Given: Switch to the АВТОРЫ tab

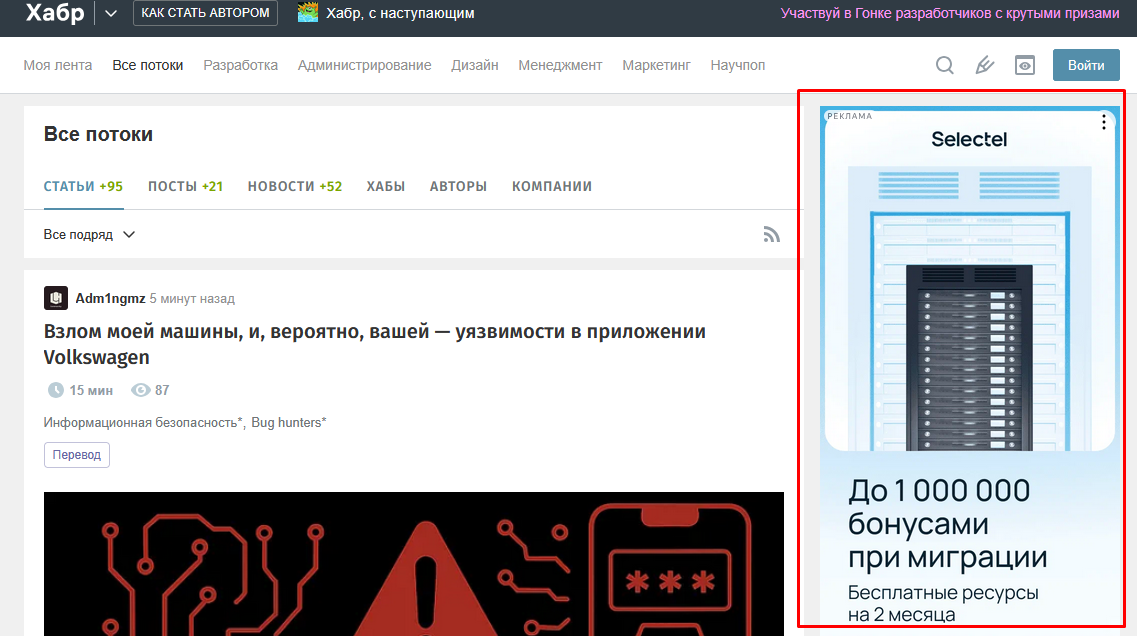Looking at the screenshot, I should coord(458,186).
